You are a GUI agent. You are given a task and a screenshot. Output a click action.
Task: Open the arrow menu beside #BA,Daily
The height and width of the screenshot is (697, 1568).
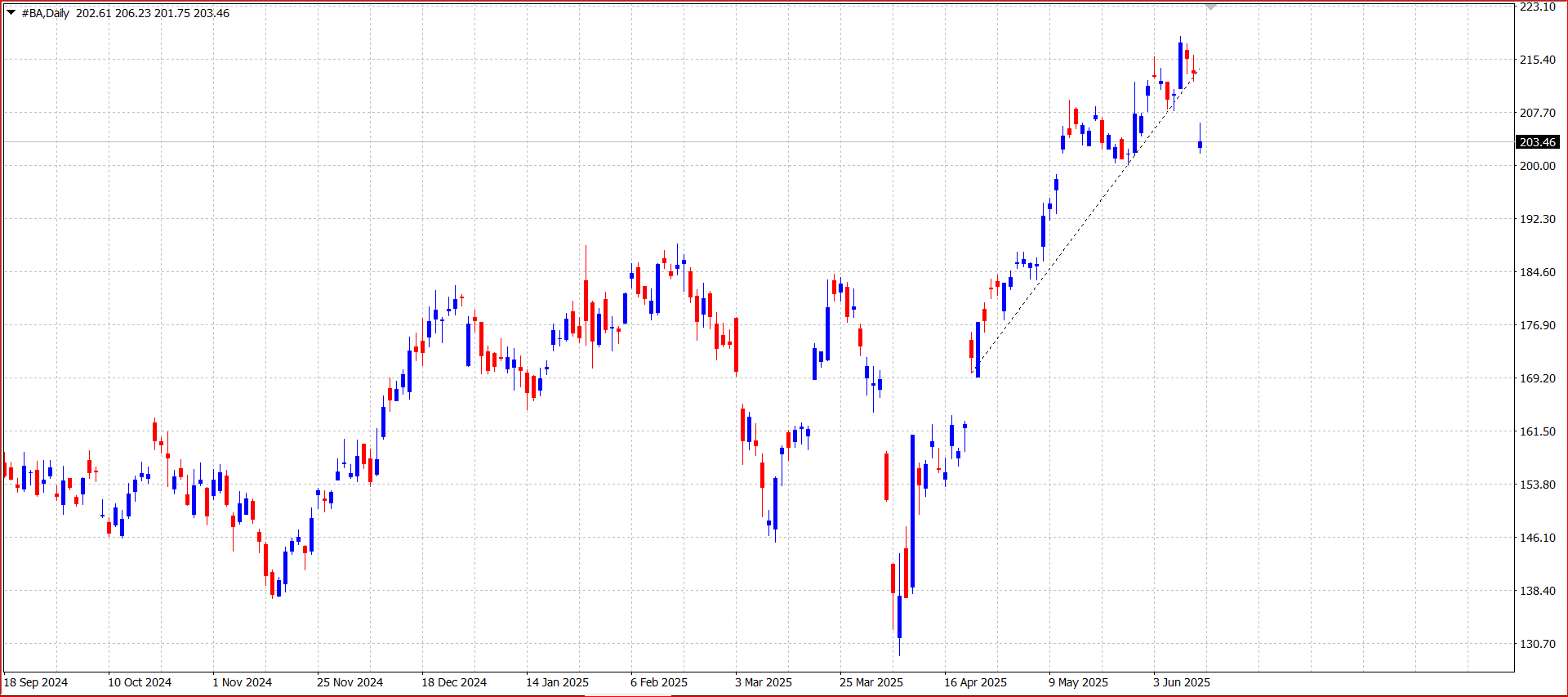pyautogui.click(x=11, y=12)
